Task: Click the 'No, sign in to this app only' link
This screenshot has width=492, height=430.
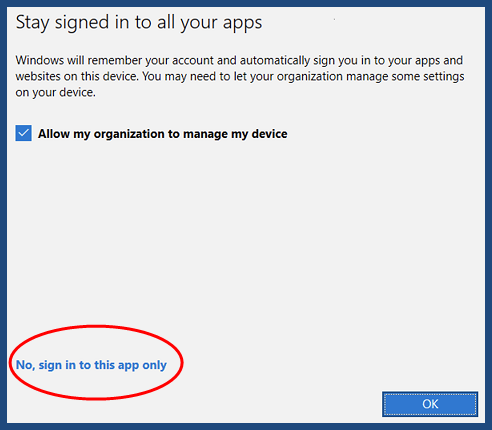Action: tap(91, 365)
